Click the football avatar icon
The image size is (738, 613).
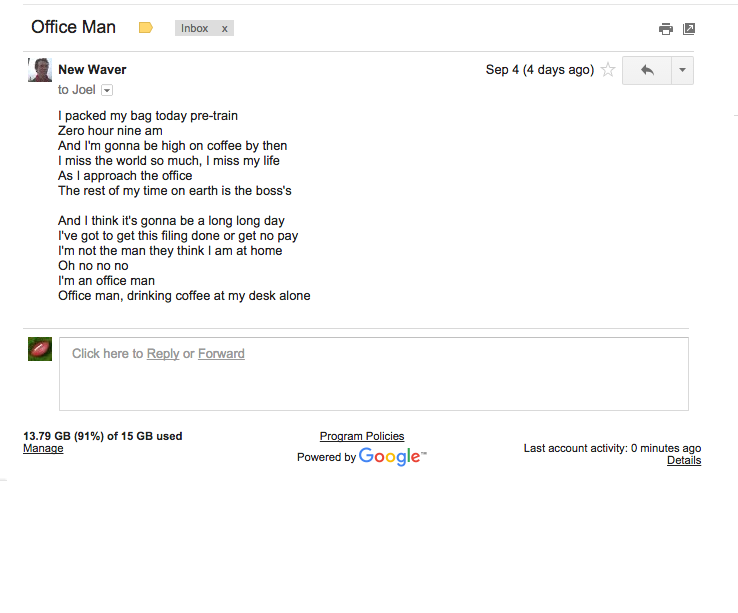tap(40, 349)
